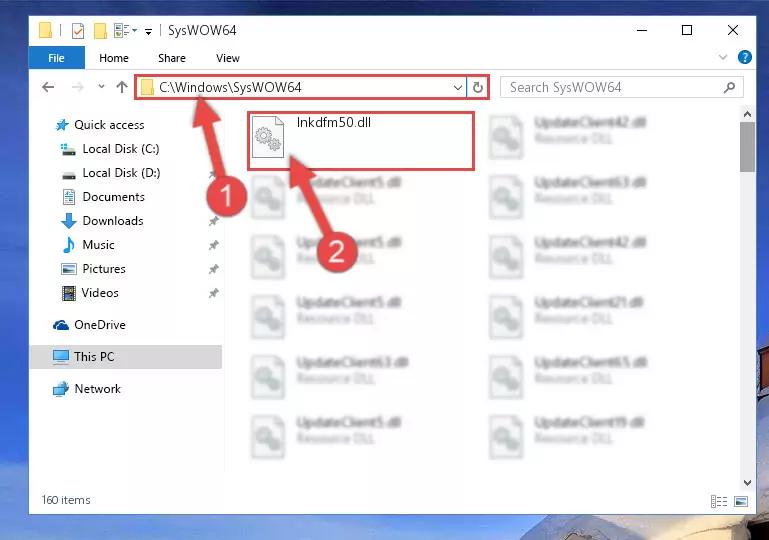769x540 pixels.
Task: Open Pictures in the navigation pane
Action: pyautogui.click(x=103, y=269)
